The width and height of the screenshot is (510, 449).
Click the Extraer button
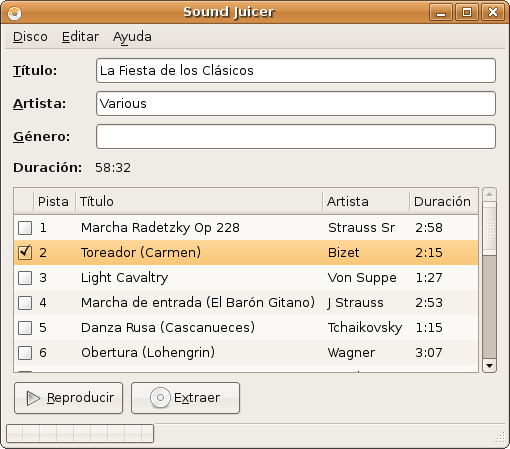[185, 398]
